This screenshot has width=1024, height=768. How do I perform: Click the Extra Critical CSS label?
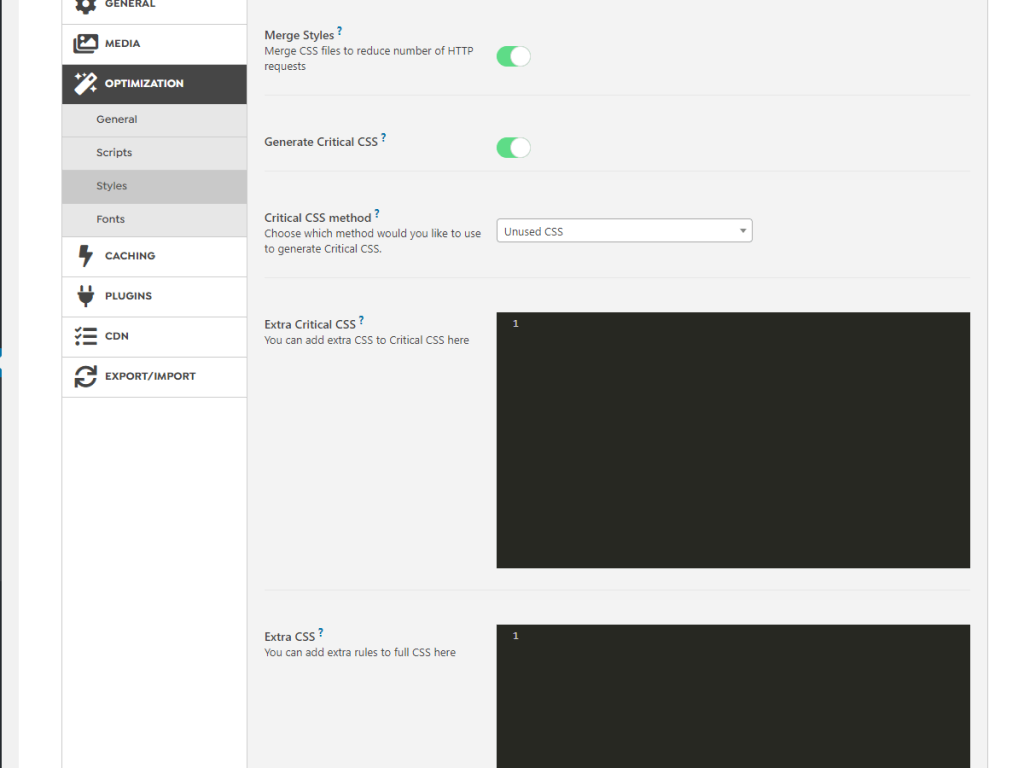(310, 325)
